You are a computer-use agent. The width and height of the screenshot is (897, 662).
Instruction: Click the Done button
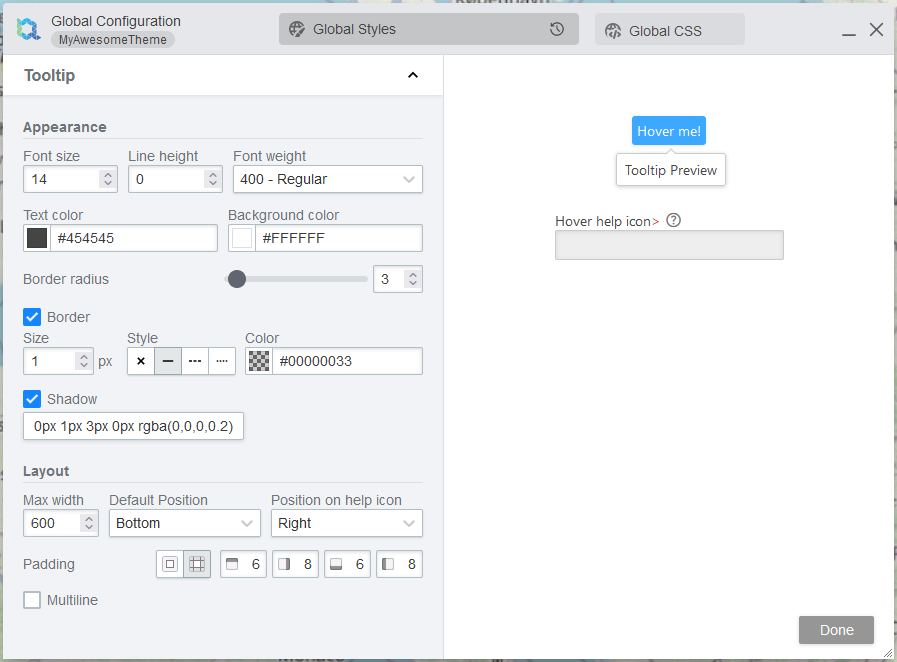pyautogui.click(x=836, y=630)
